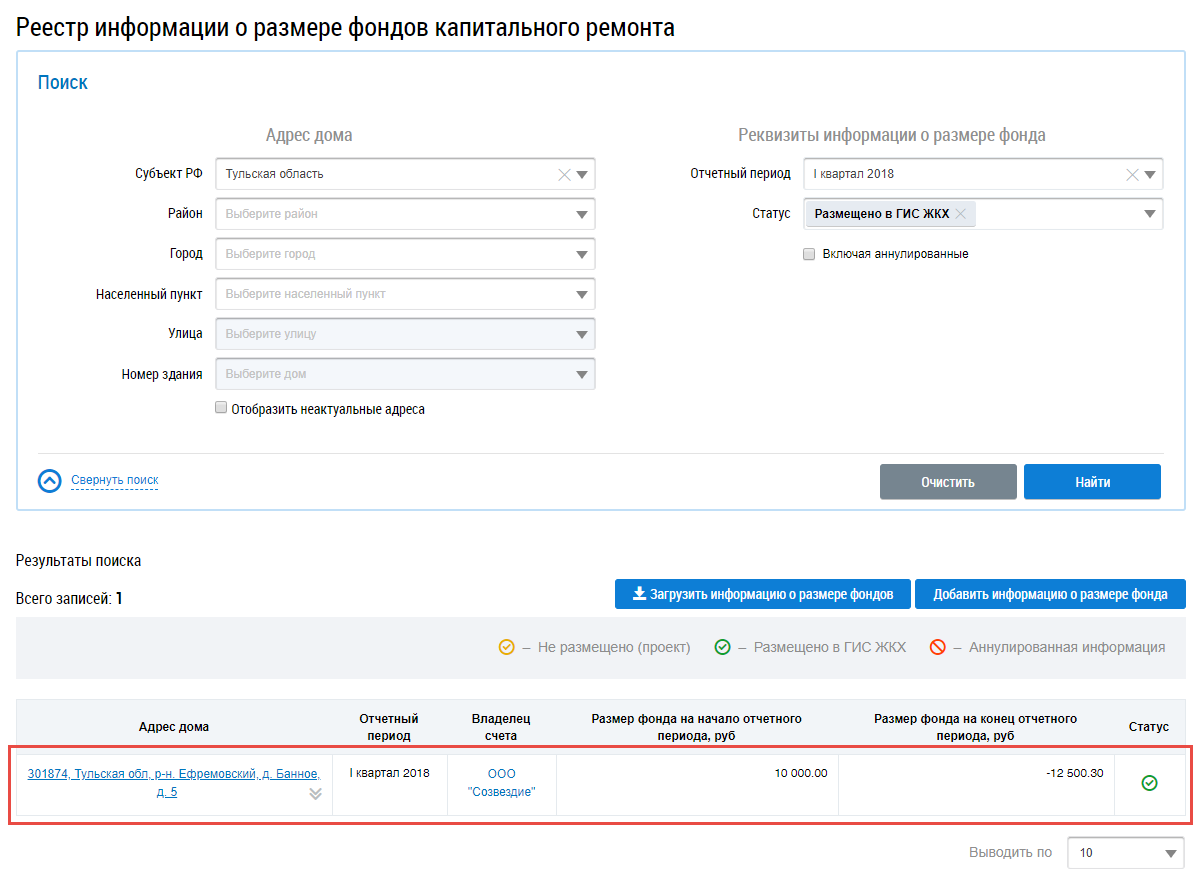Viewport: 1200px width, 880px height.
Task: Open the Субъект РФ dropdown
Action: (583, 174)
